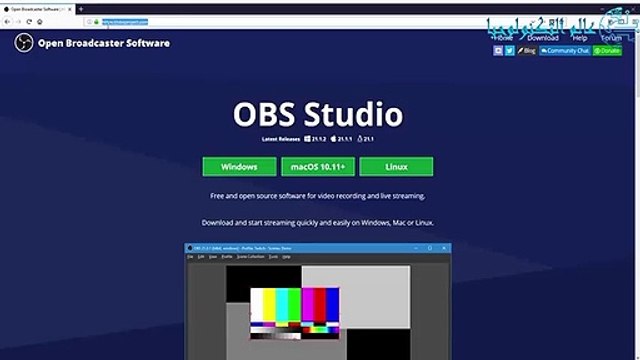Viewport: 640px width, 360px height.
Task: Open the Blog link
Action: 527,51
